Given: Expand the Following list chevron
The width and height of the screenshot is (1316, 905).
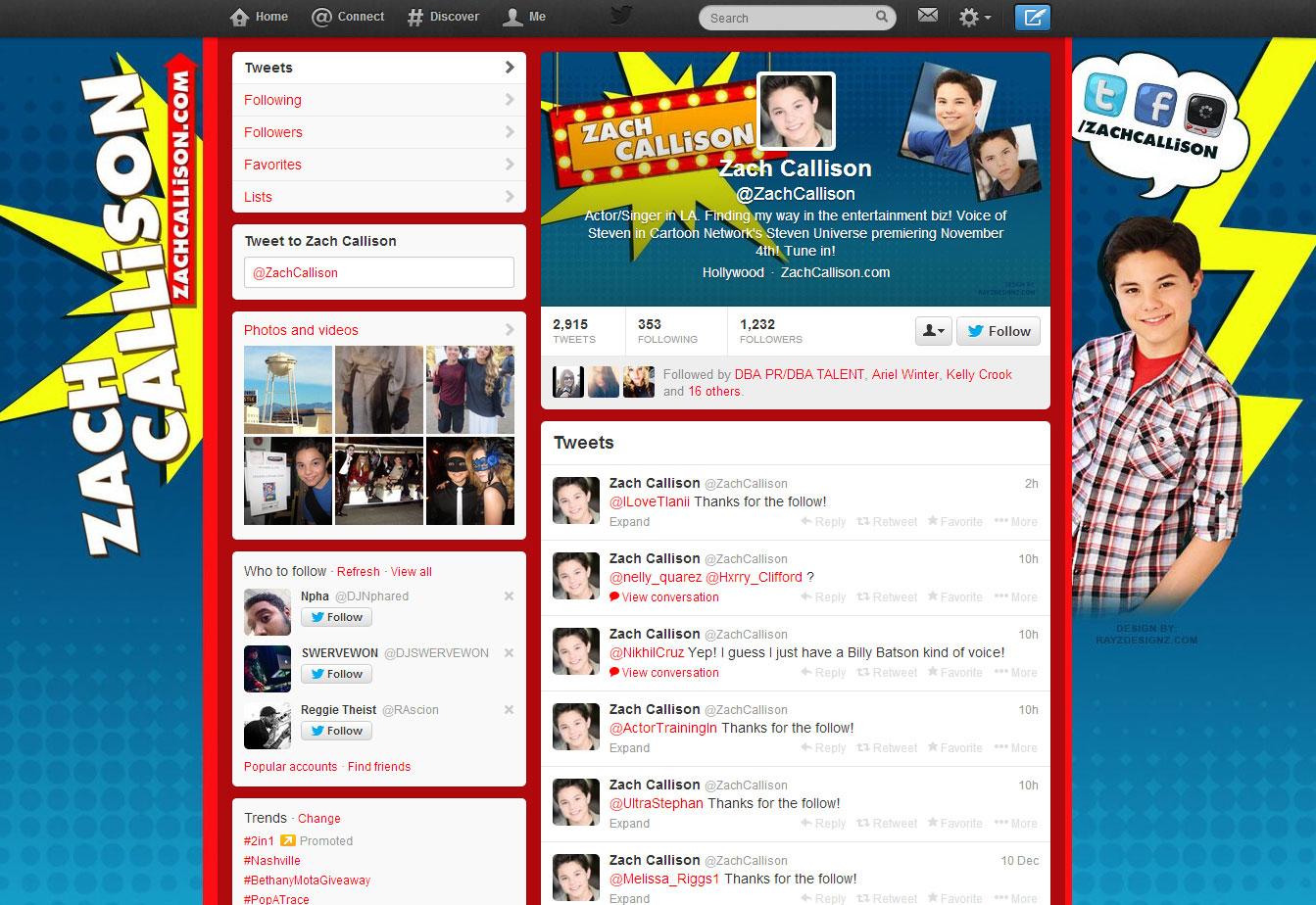Looking at the screenshot, I should [x=509, y=100].
